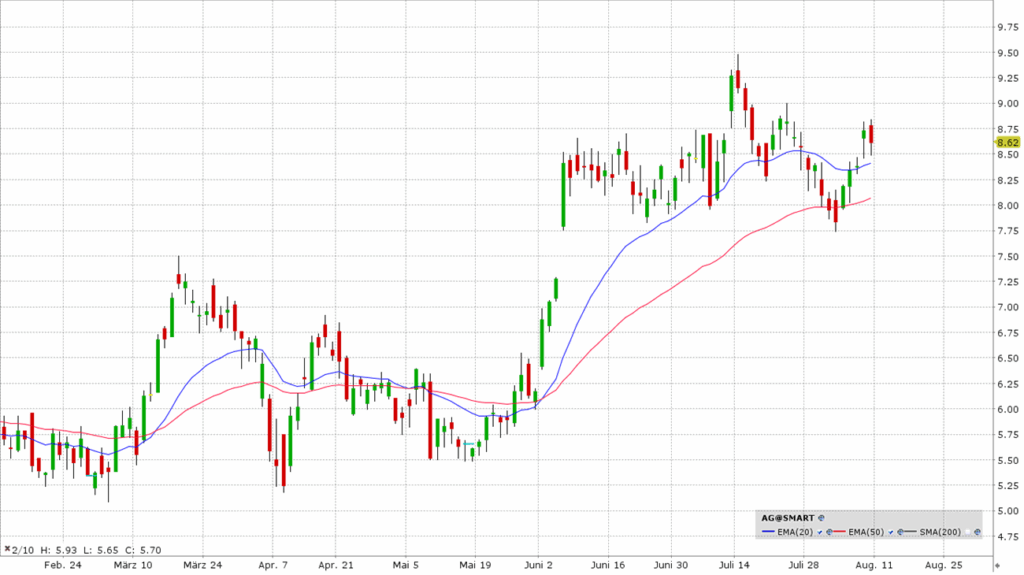Click the yellow 8.62 current price marker

point(1008,142)
